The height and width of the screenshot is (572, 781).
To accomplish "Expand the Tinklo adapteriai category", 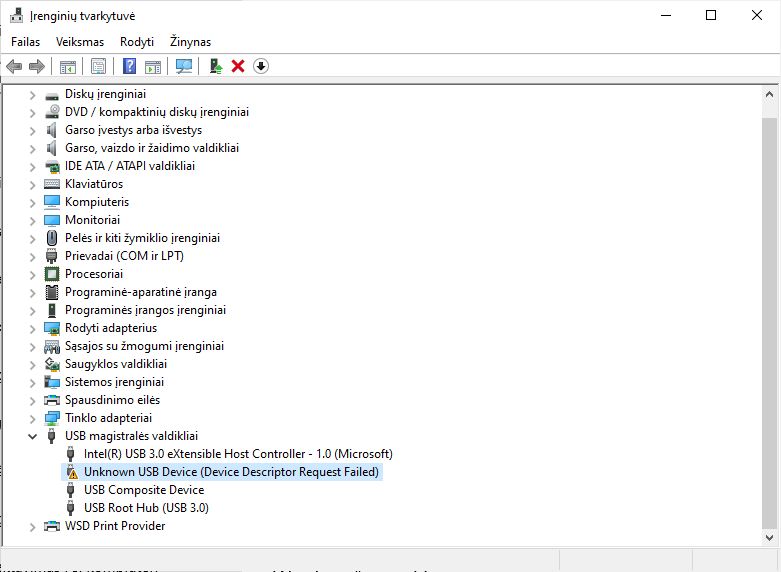I will 33,418.
